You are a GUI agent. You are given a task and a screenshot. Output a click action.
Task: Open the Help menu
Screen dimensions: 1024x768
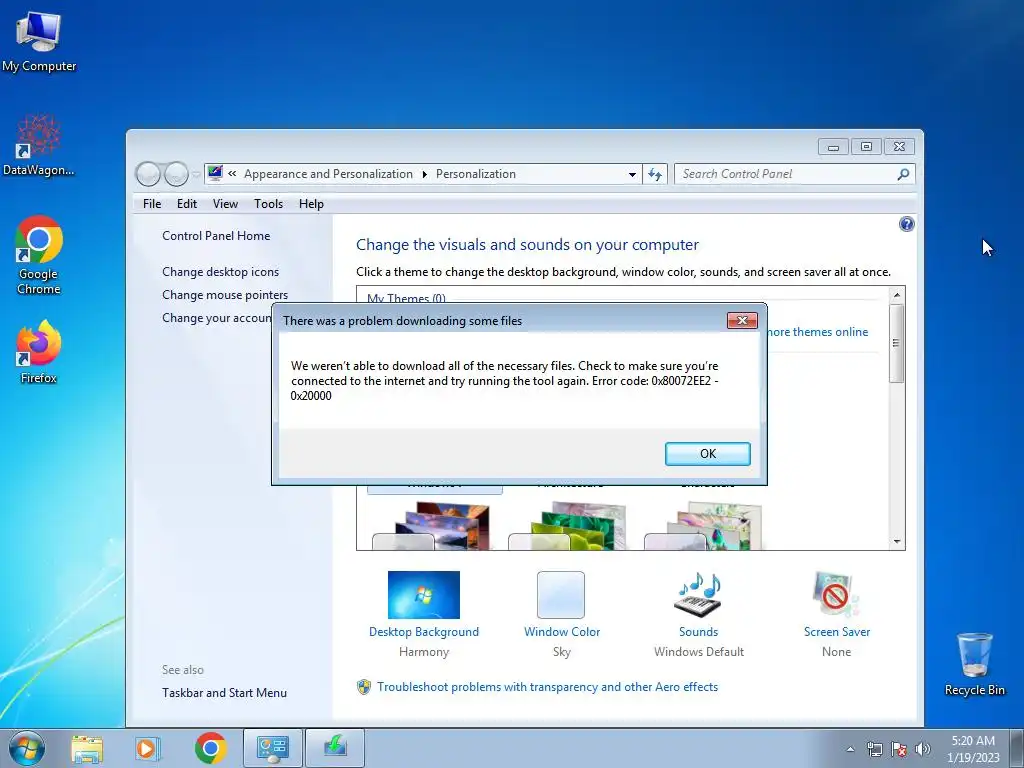312,204
